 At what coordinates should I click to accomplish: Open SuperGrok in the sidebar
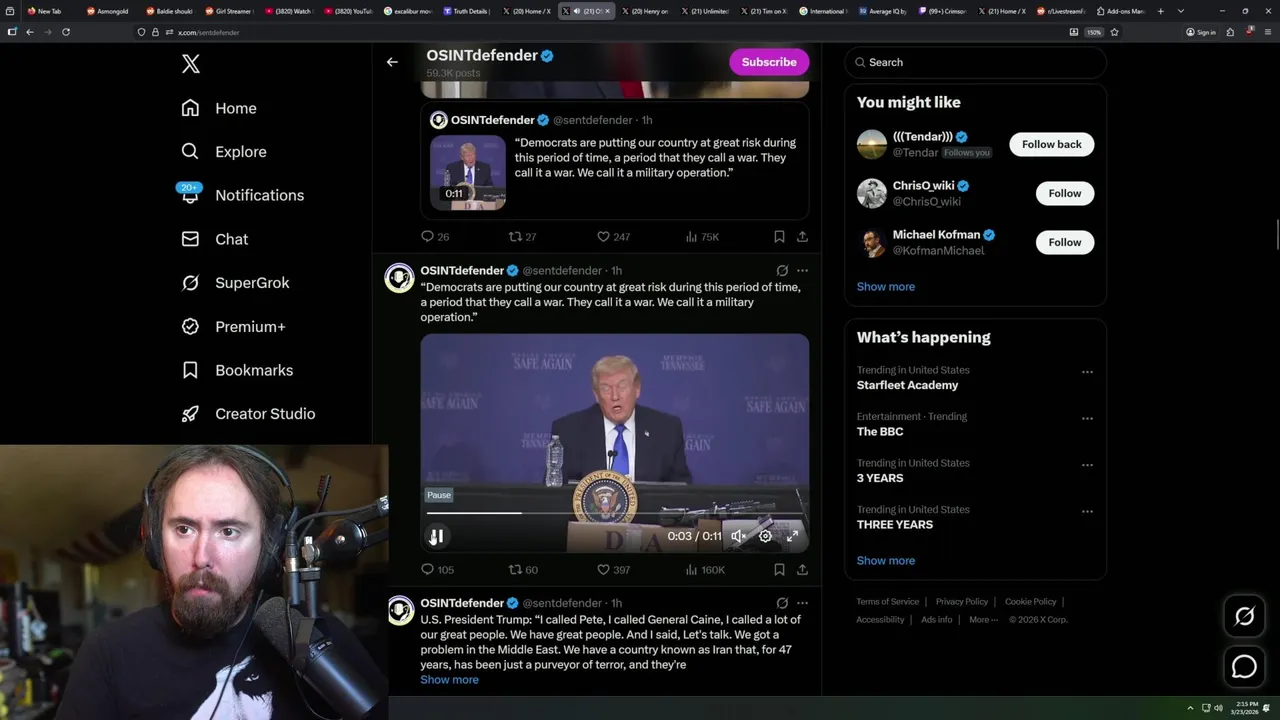click(235, 283)
